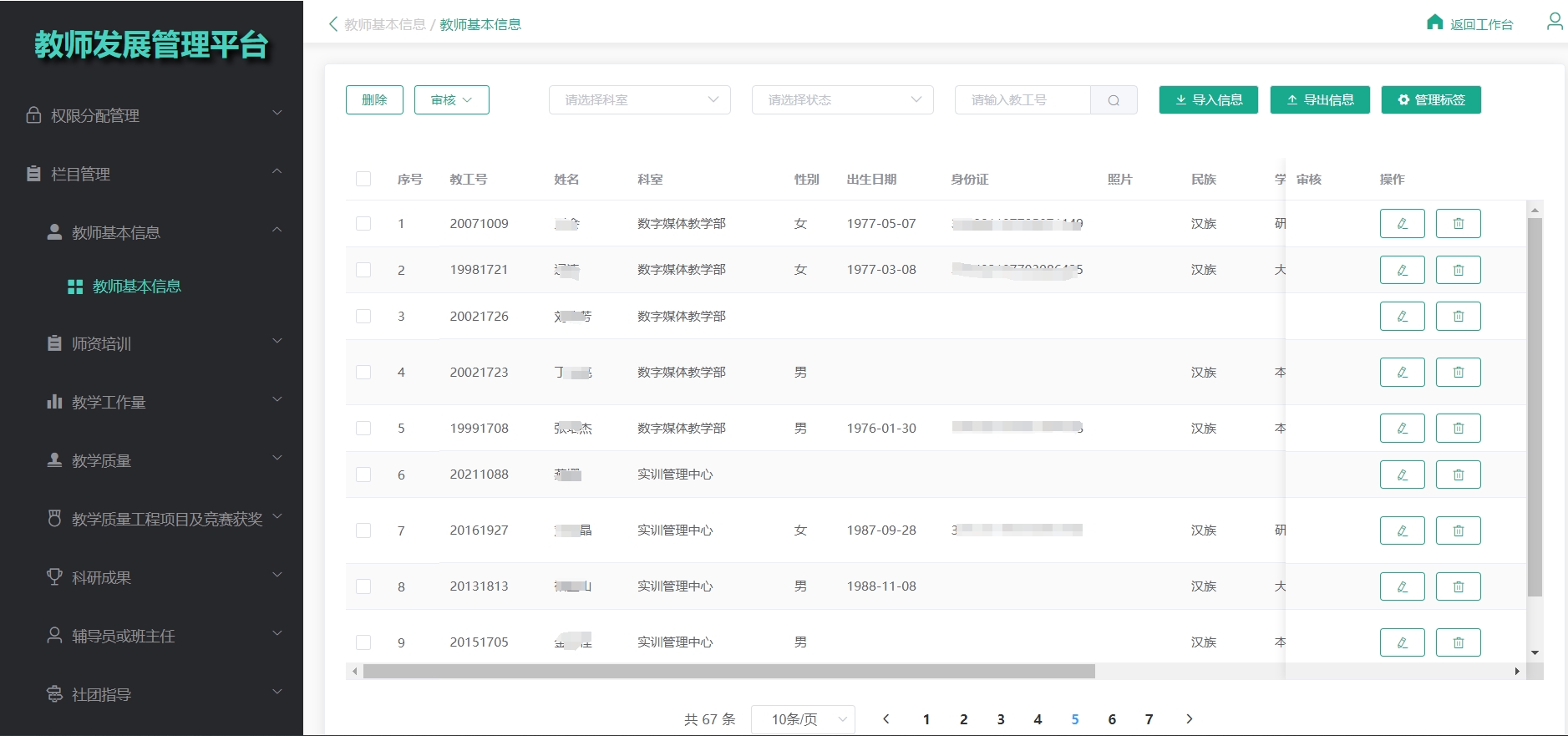1568x736 pixels.
Task: Click the horizontal scrollbar right arrow
Action: (1517, 672)
